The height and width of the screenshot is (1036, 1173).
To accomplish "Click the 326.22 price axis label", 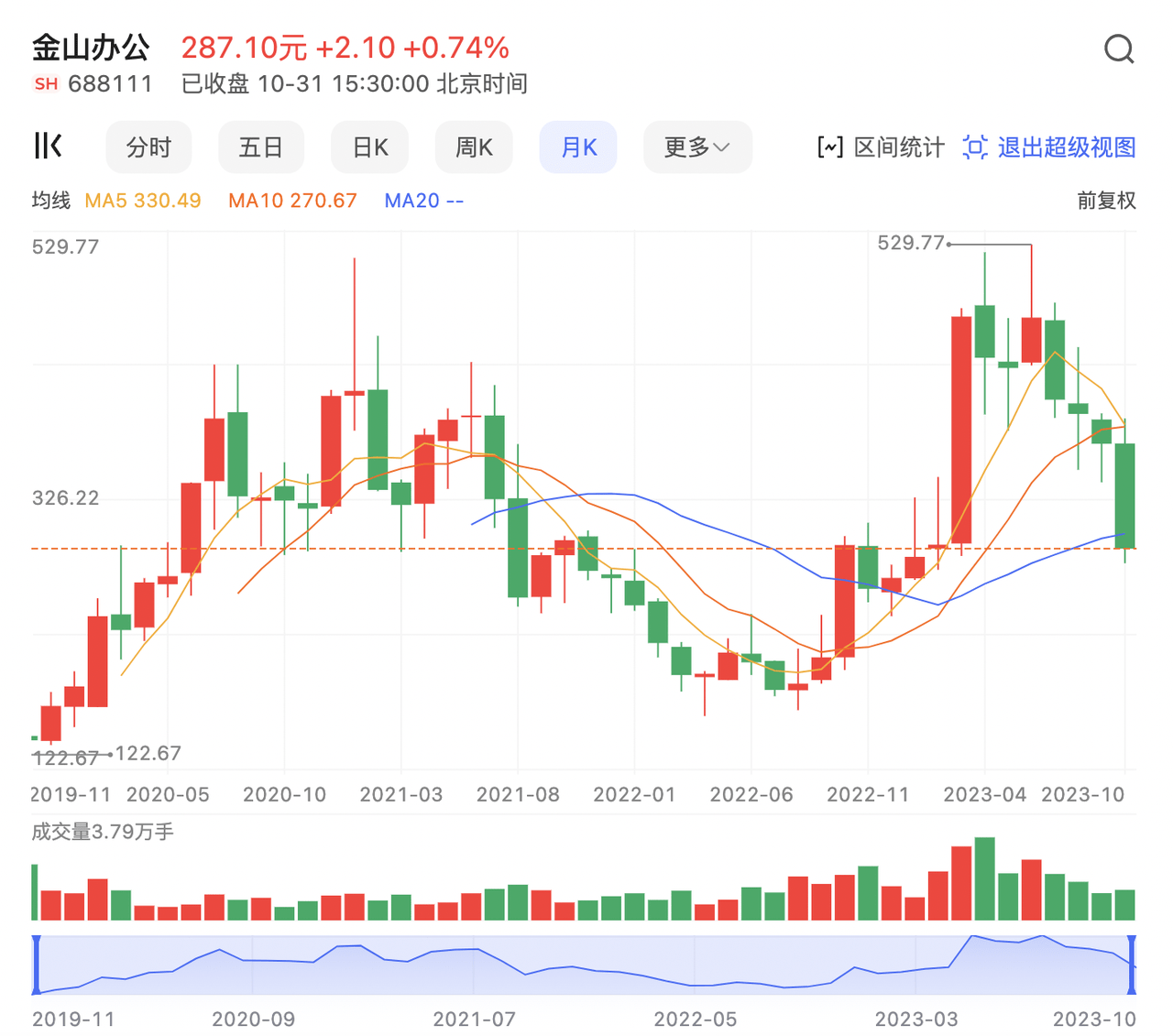I will (65, 498).
